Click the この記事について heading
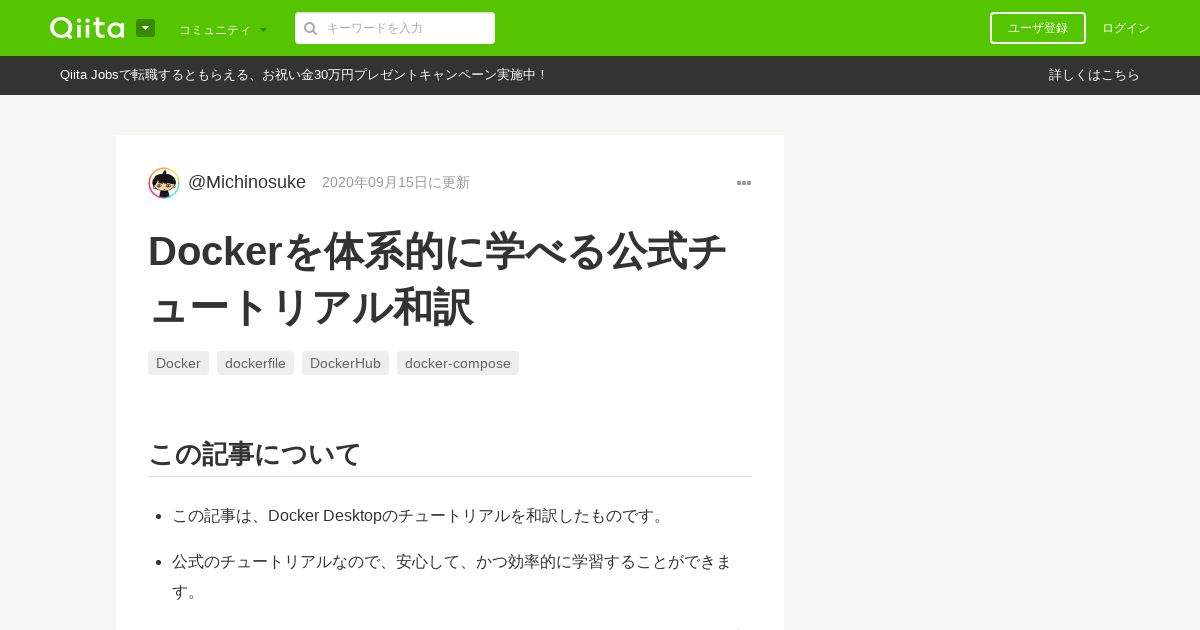1200x630 pixels. pyautogui.click(x=254, y=454)
